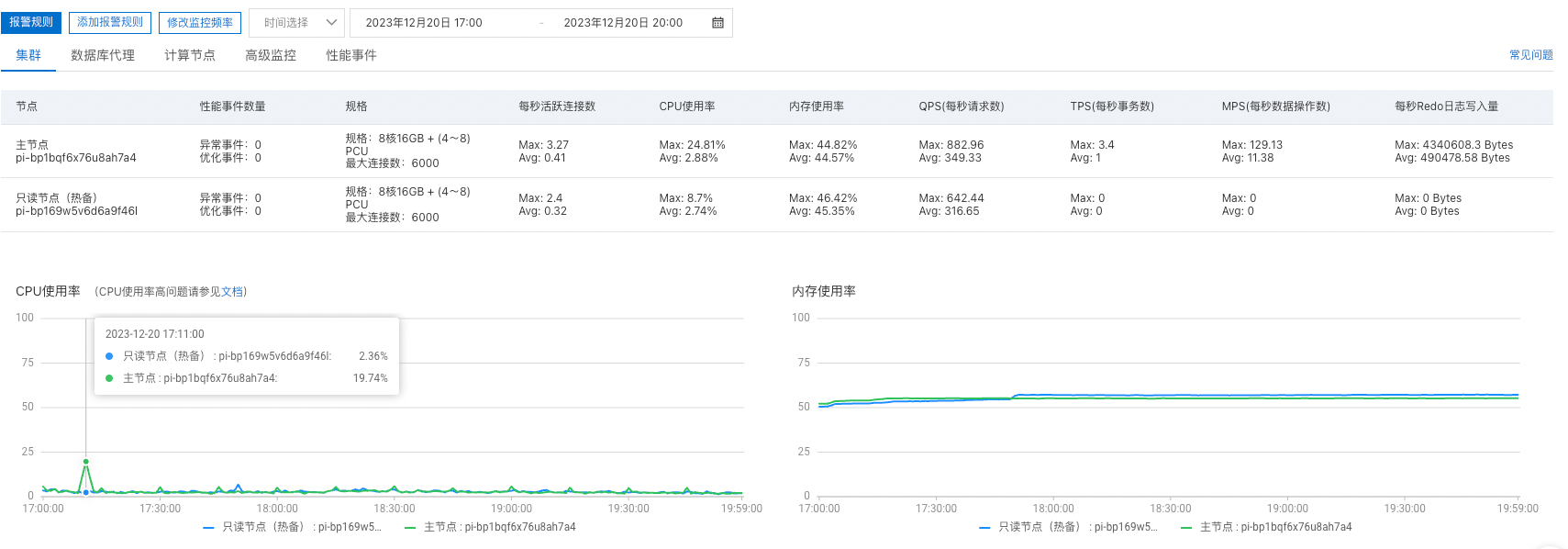Switch to the 性能事件 tab
1568x549 pixels.
click(x=351, y=55)
